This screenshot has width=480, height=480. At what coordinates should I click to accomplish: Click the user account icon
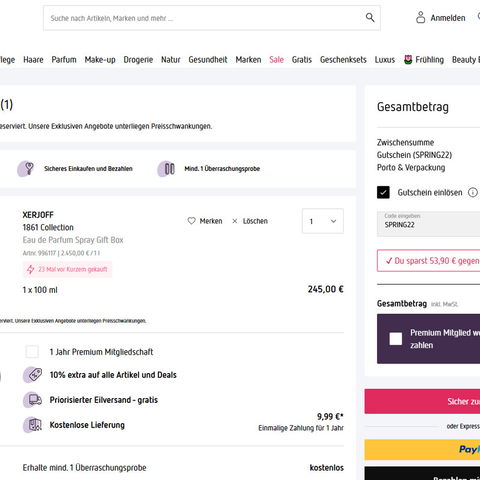(x=420, y=17)
